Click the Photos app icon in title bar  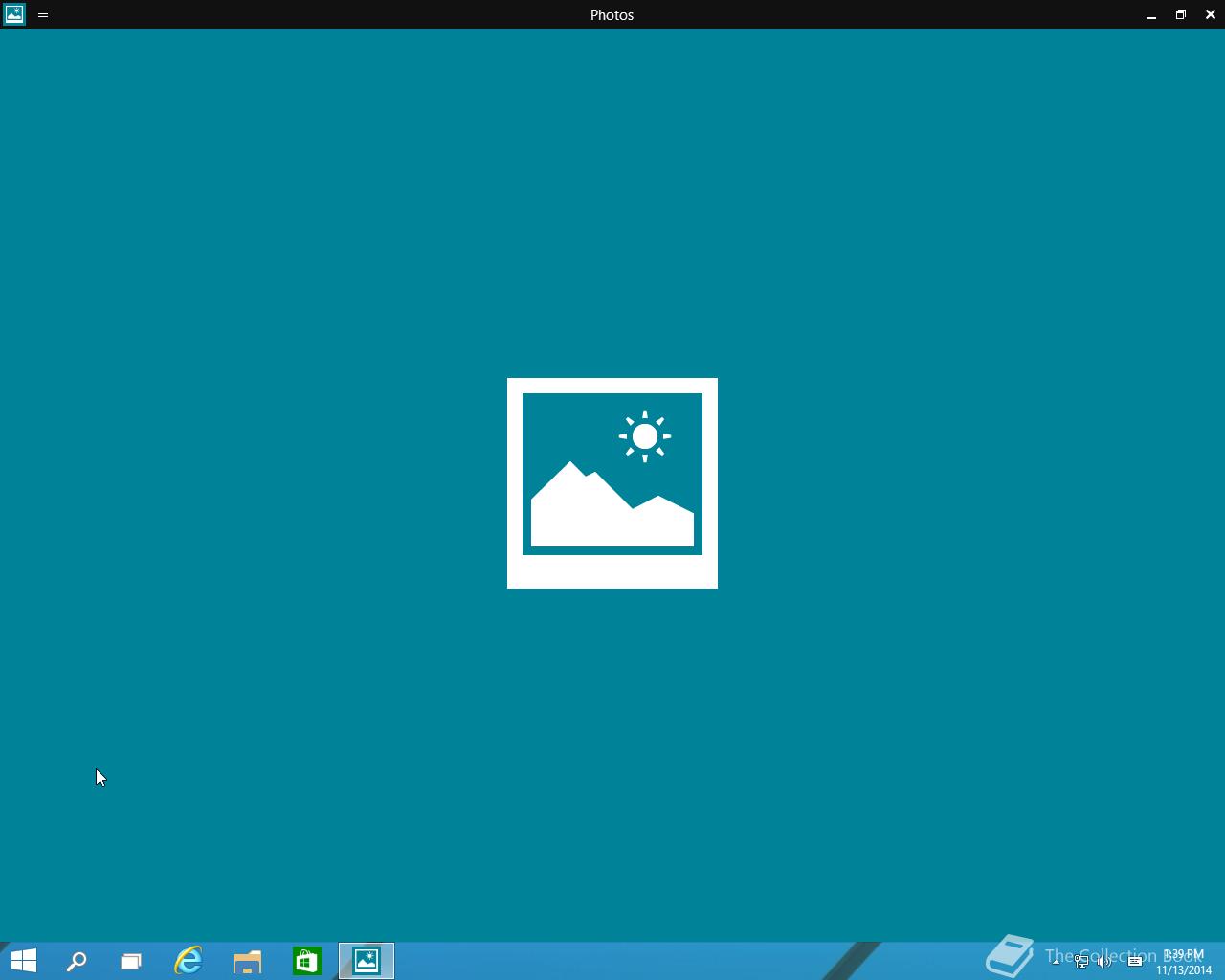click(x=14, y=14)
